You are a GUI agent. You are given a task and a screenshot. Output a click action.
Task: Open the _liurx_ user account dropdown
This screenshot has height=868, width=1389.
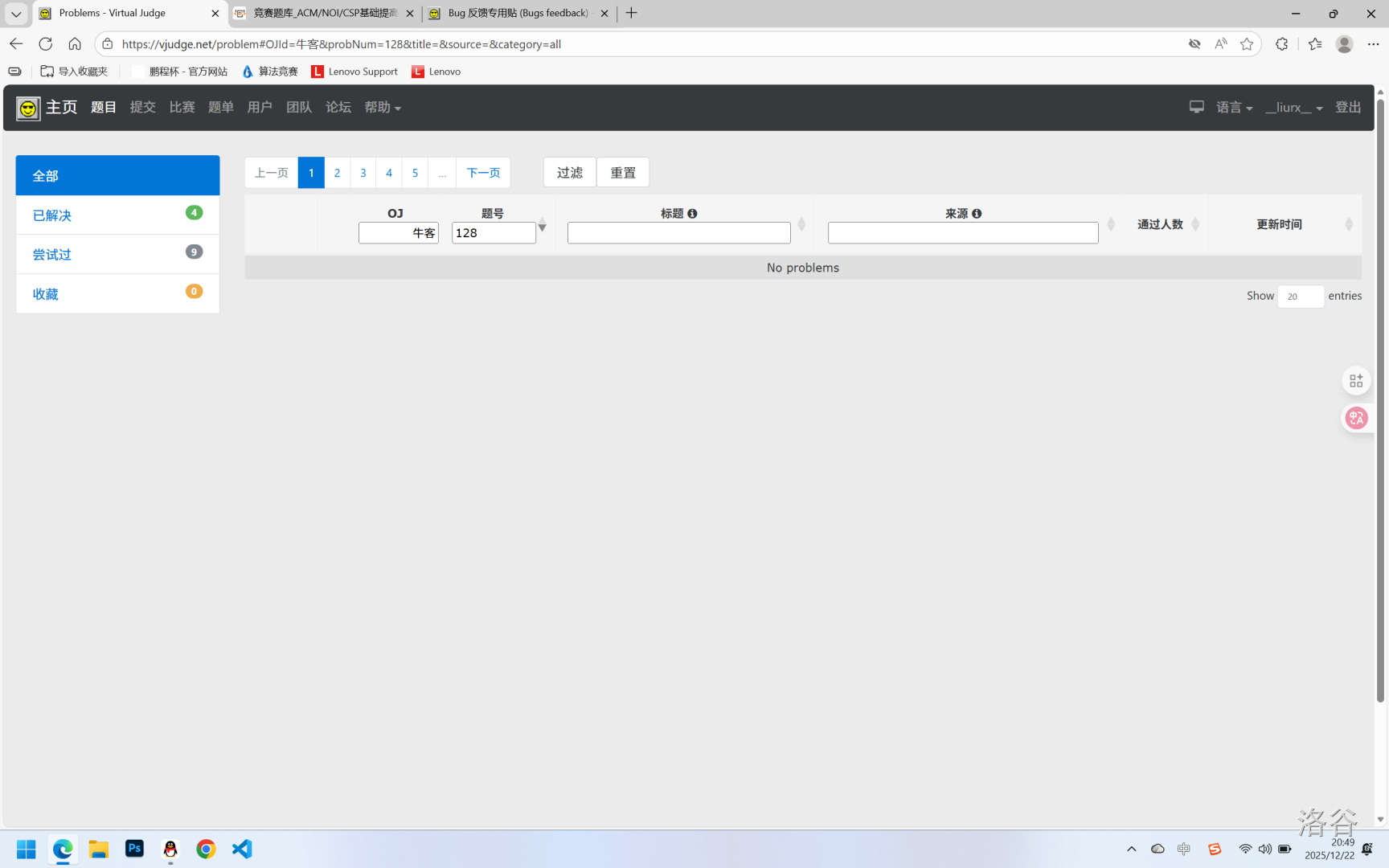pos(1293,108)
